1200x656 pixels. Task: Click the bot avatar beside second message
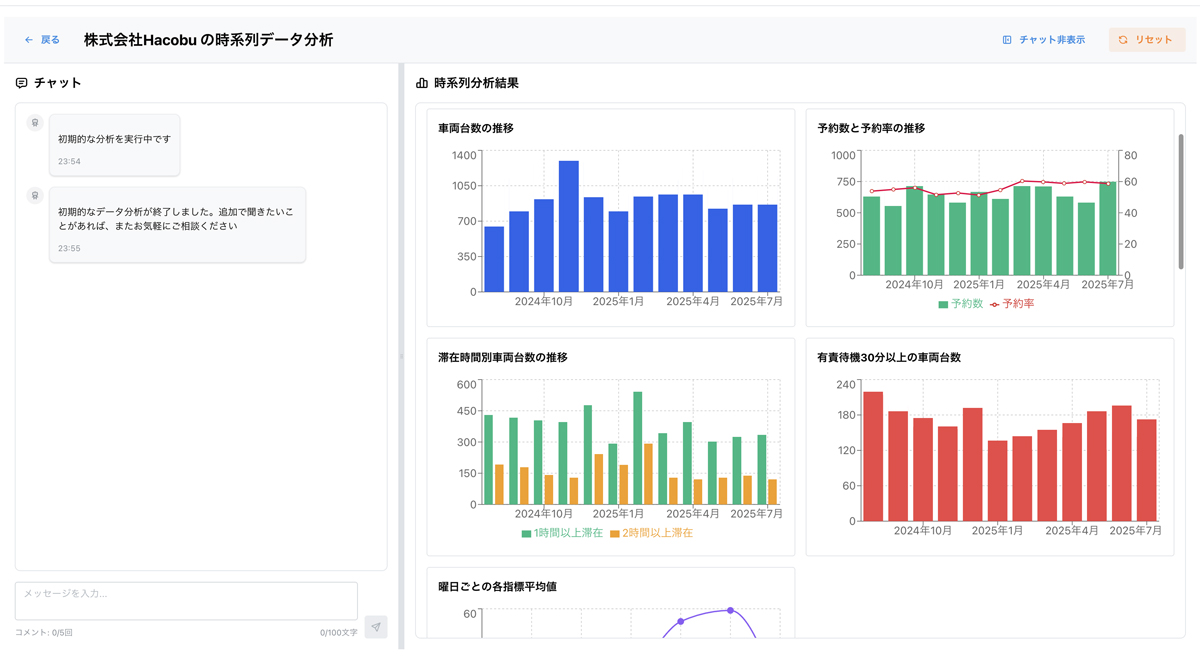[x=35, y=195]
